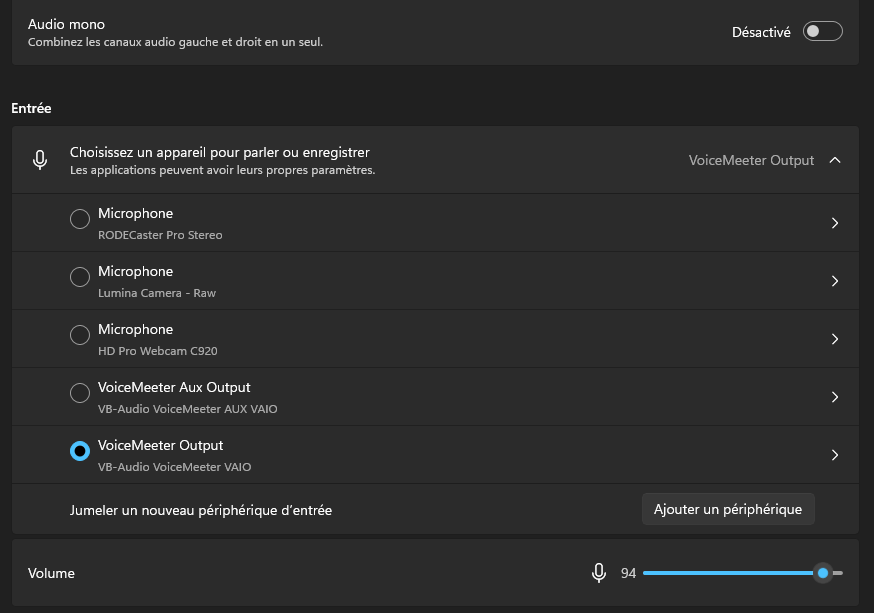Open VoiceMeeter Output VAIO properties chevron
The image size is (874, 613).
pos(834,455)
